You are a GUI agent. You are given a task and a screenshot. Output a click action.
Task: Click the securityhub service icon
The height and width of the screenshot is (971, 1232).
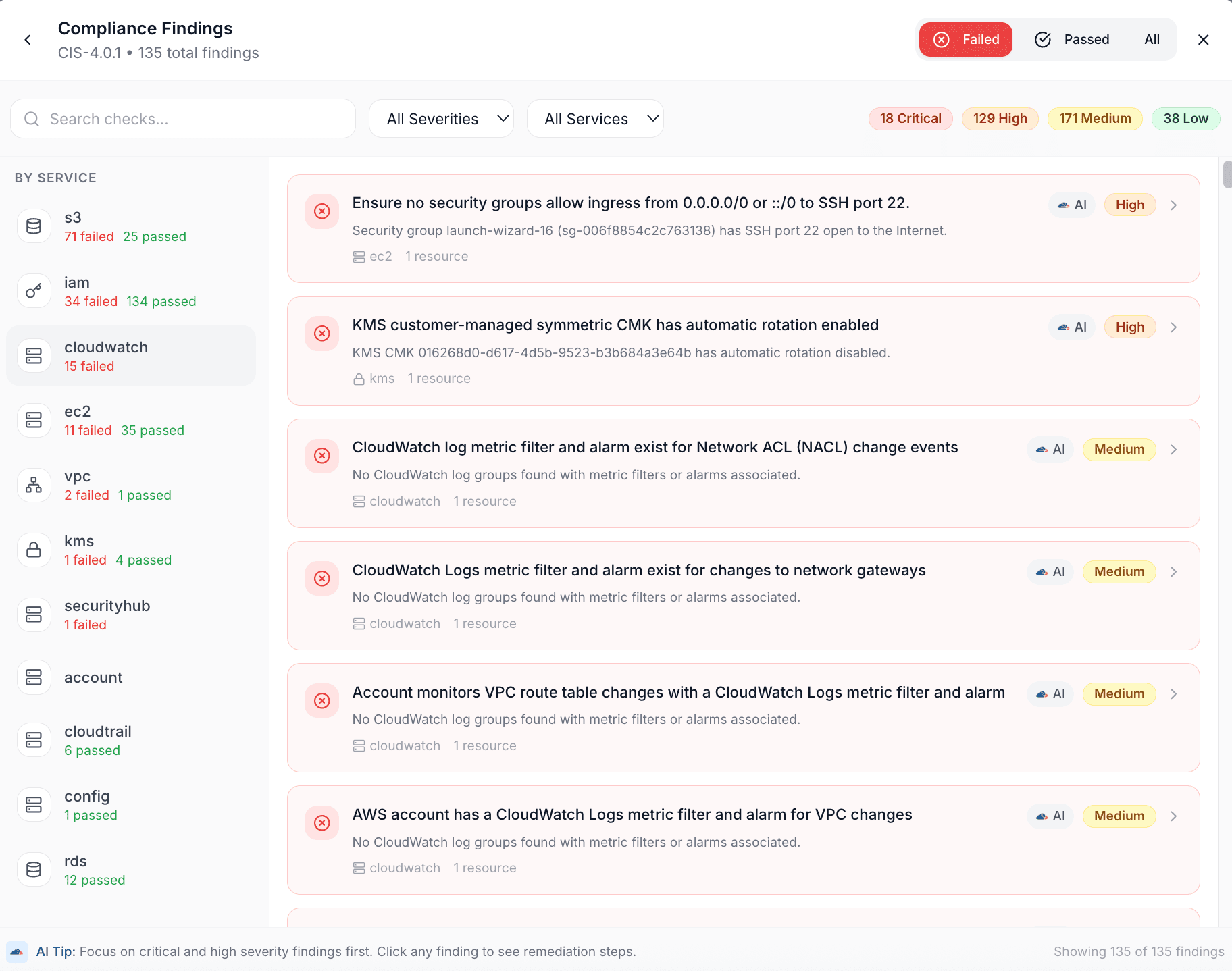[x=33, y=614]
